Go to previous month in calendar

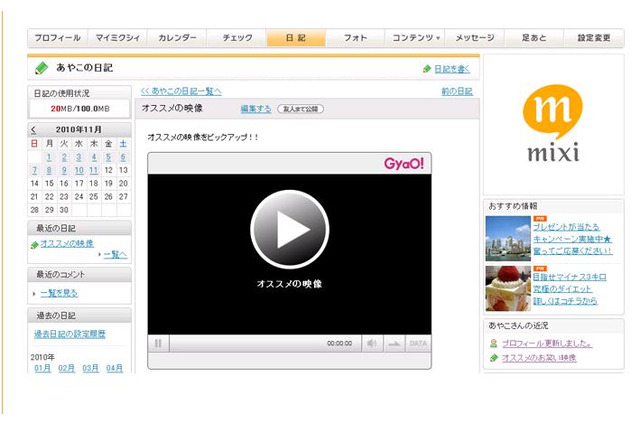click(33, 130)
